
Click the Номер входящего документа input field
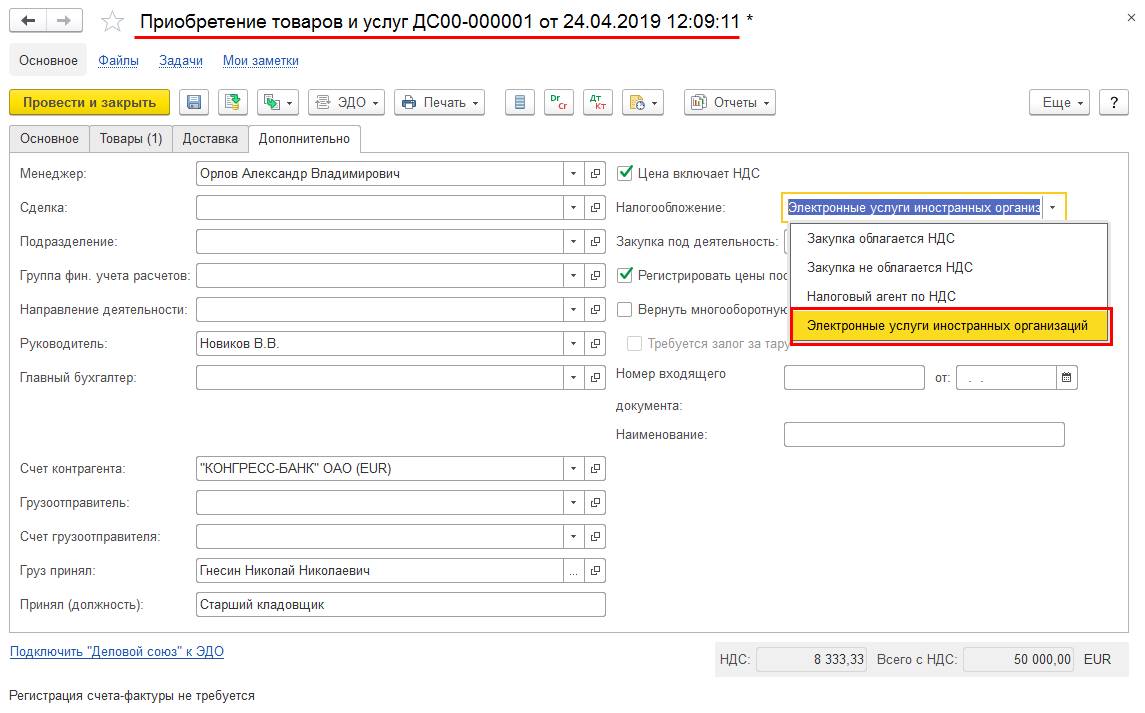click(x=854, y=378)
